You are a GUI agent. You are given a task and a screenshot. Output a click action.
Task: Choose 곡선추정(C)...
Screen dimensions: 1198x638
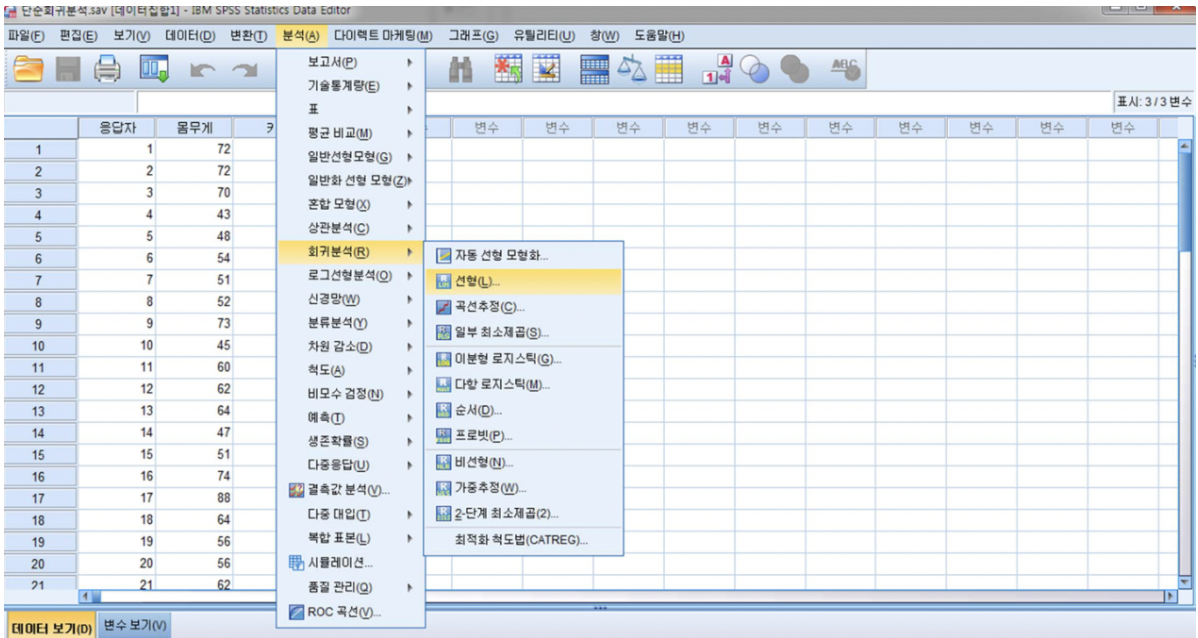point(524,307)
